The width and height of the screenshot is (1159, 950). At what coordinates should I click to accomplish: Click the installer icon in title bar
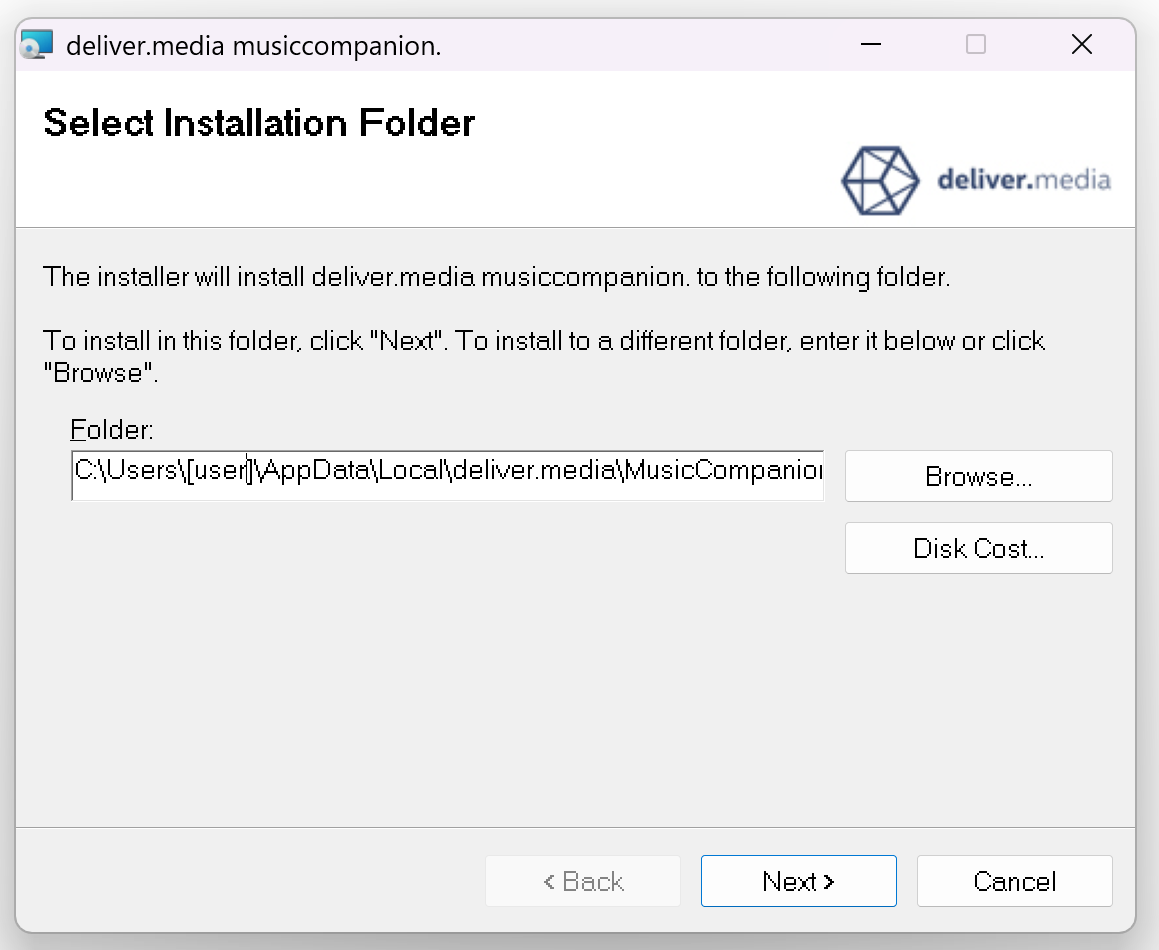click(36, 44)
